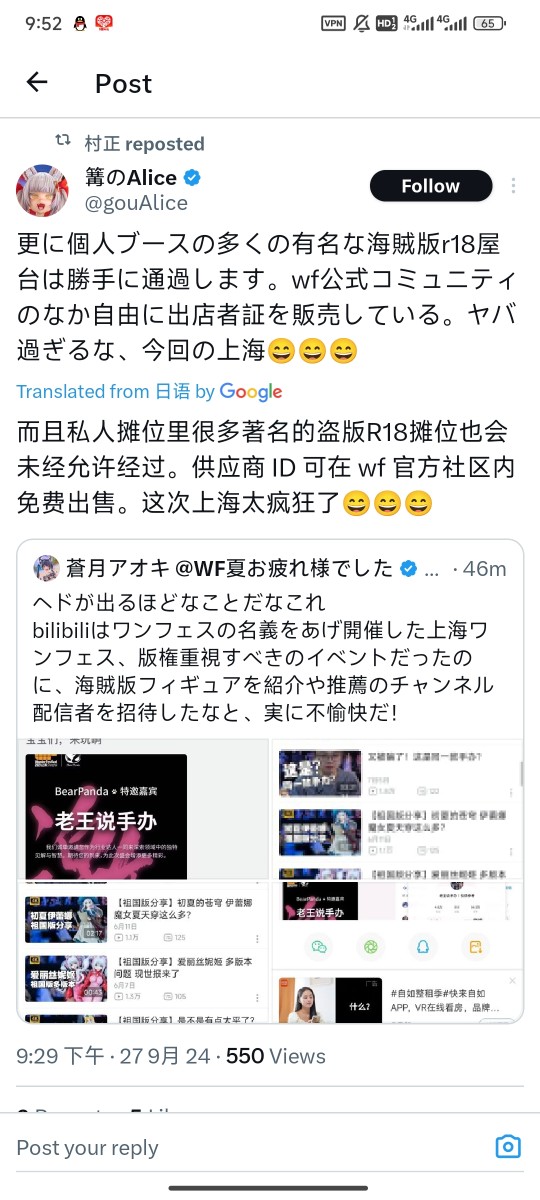Open the camera icon in reply bar
The image size is (540, 1200).
508,1146
